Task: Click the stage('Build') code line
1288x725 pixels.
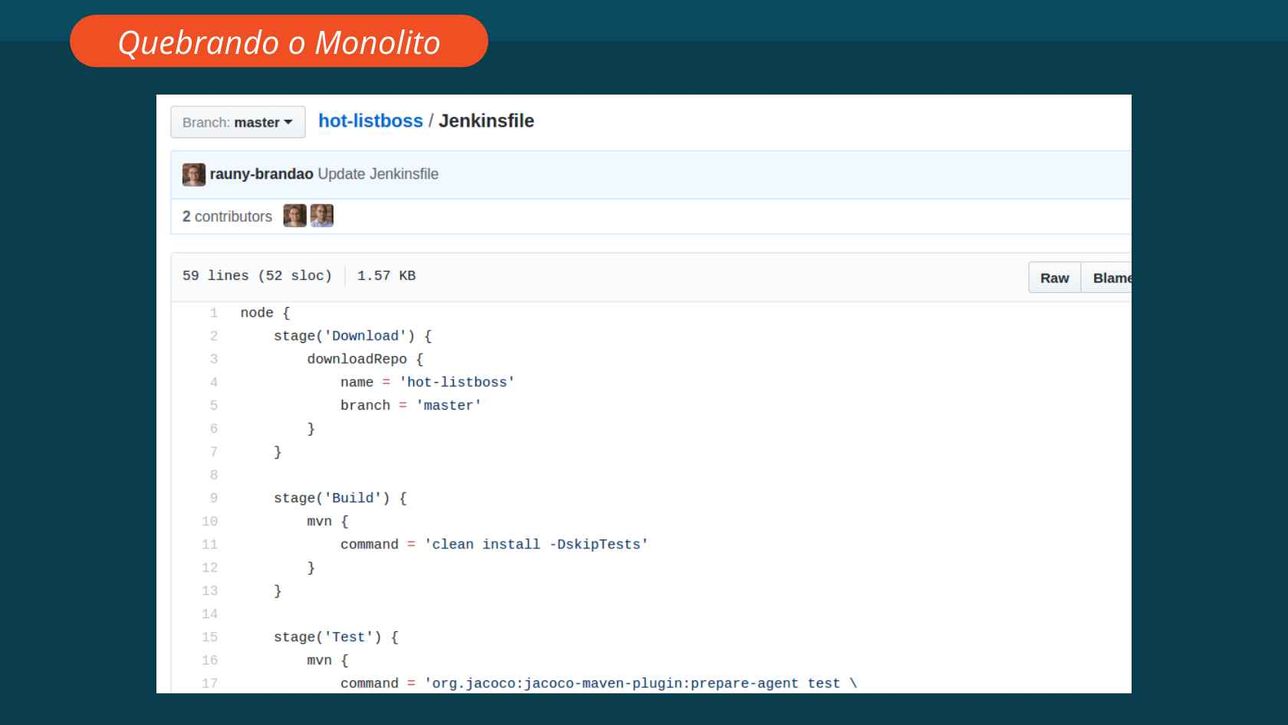Action: pos(340,498)
